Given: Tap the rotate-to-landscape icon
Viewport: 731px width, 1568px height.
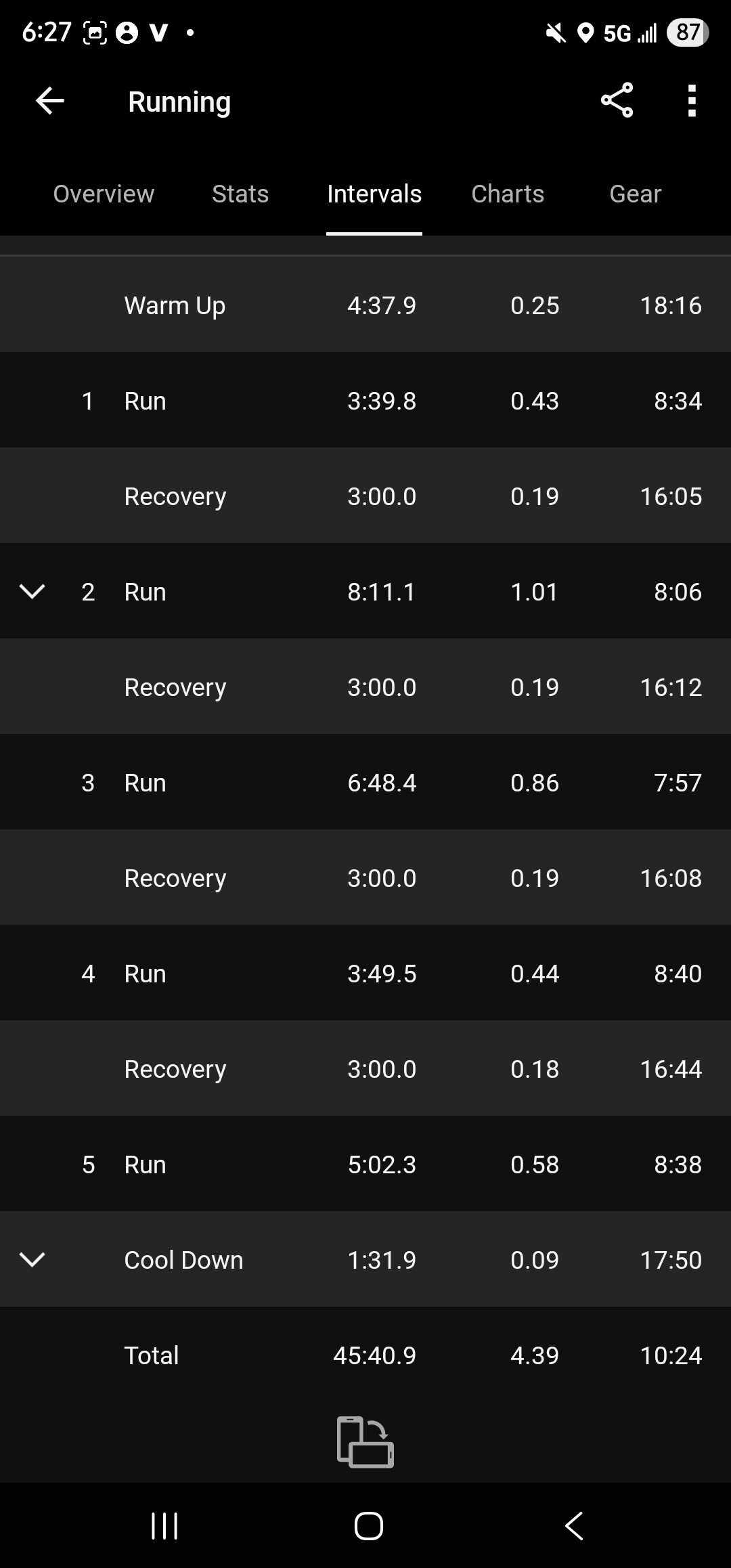Looking at the screenshot, I should (365, 1441).
